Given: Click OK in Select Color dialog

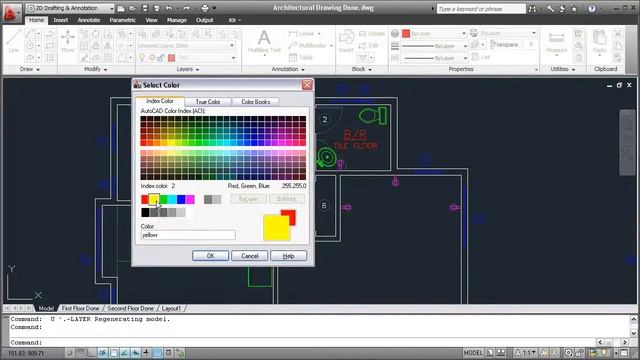Looking at the screenshot, I should (210, 256).
